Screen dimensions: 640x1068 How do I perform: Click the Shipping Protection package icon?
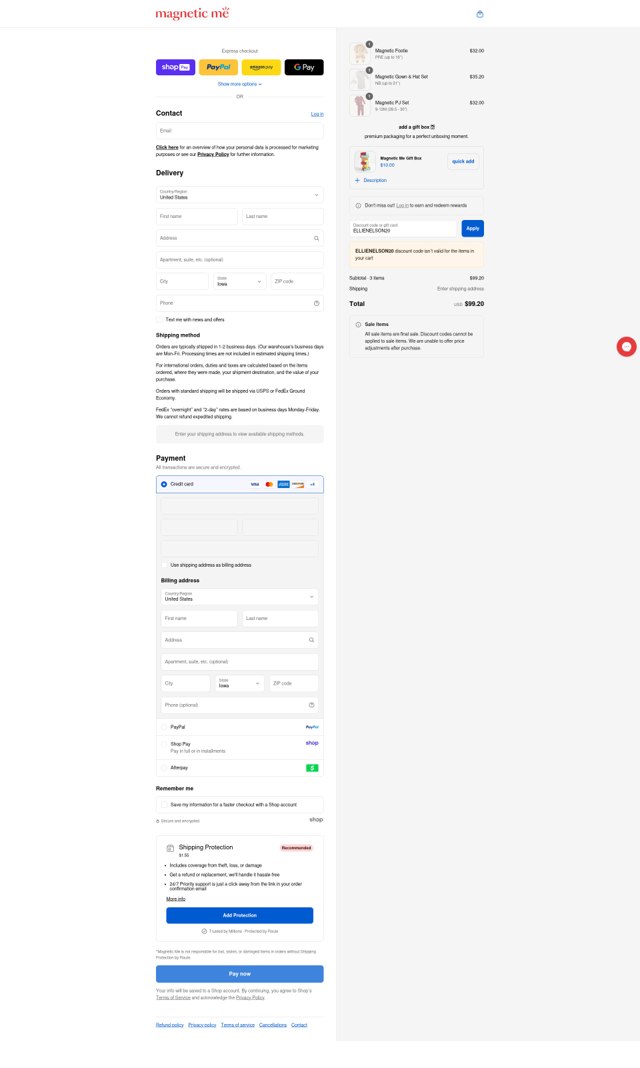click(170, 848)
